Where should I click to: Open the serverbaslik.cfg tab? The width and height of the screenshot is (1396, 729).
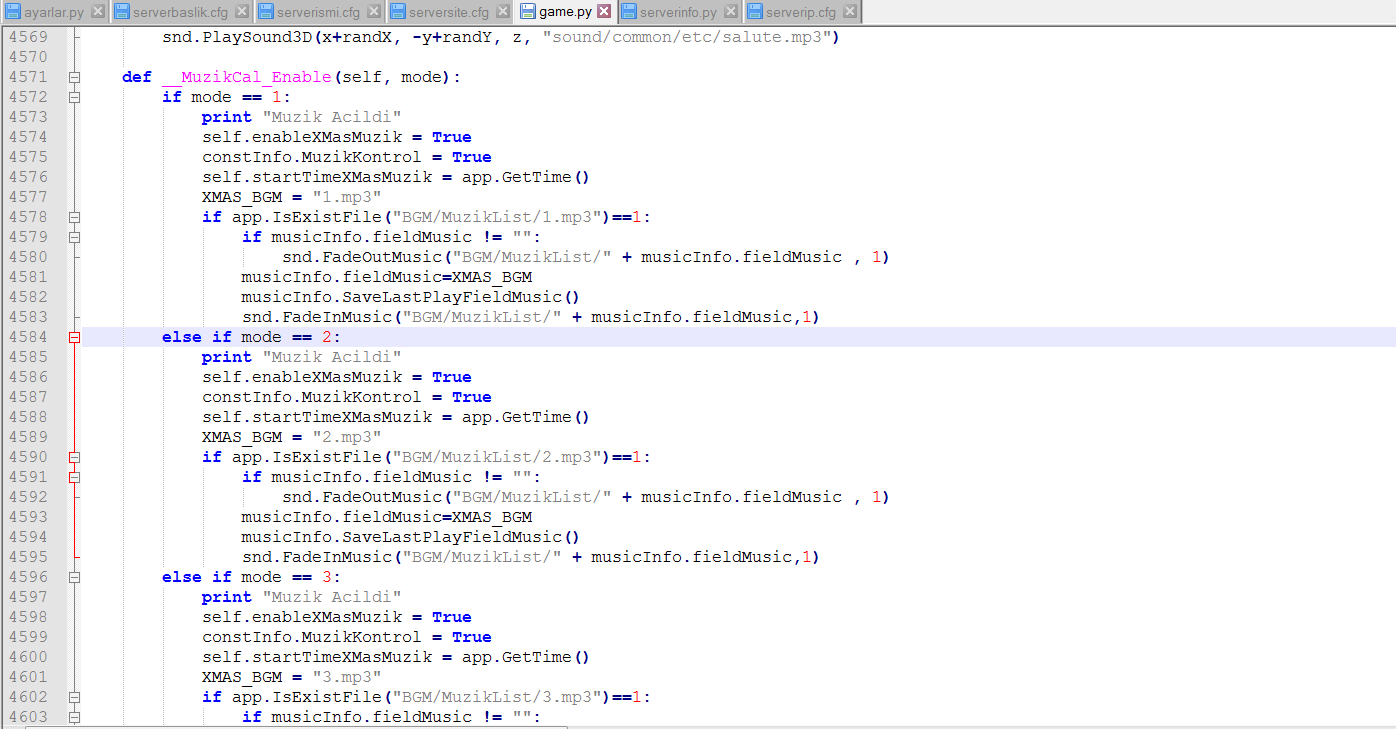pos(180,12)
